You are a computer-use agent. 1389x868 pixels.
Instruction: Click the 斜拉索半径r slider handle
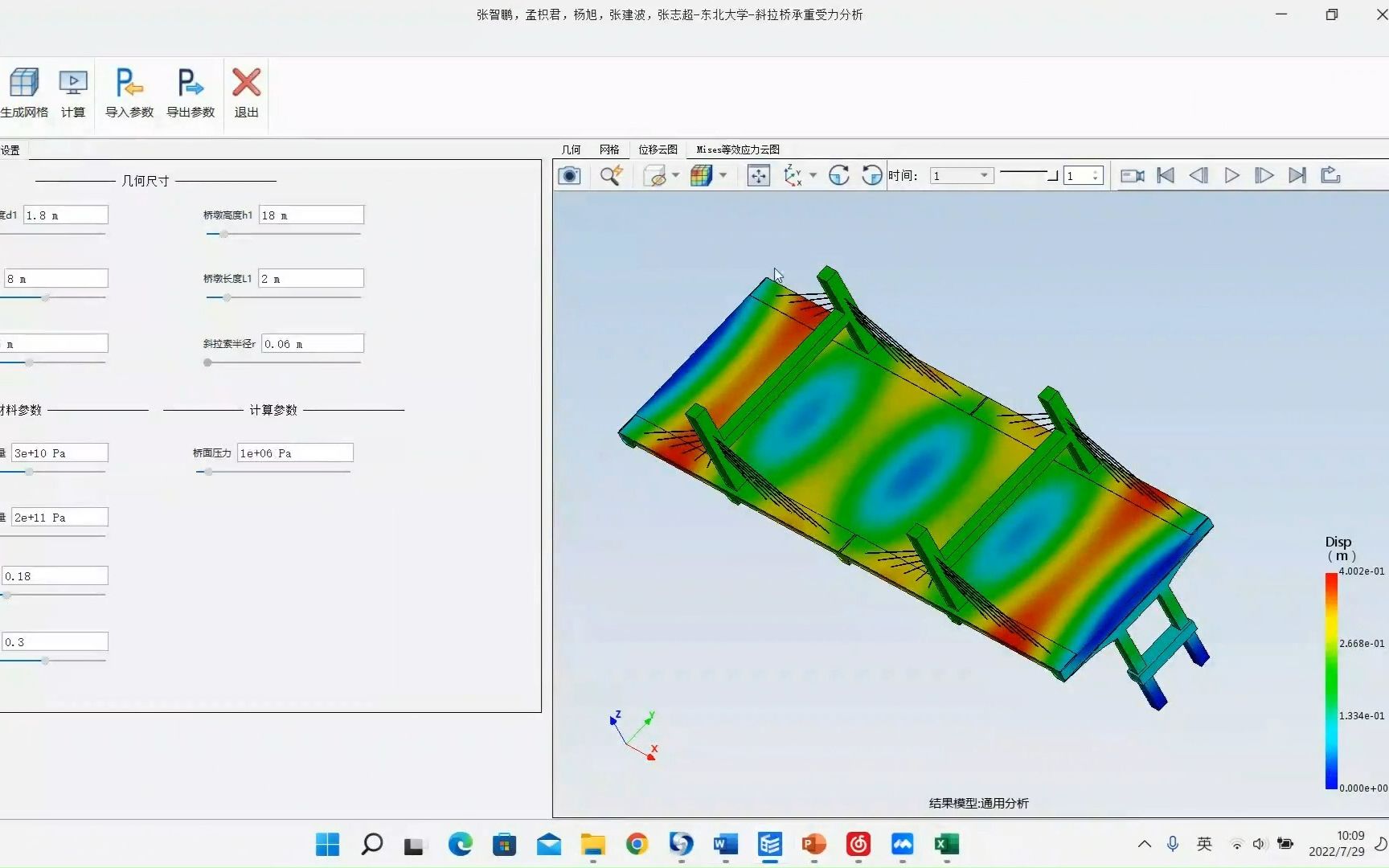point(207,362)
